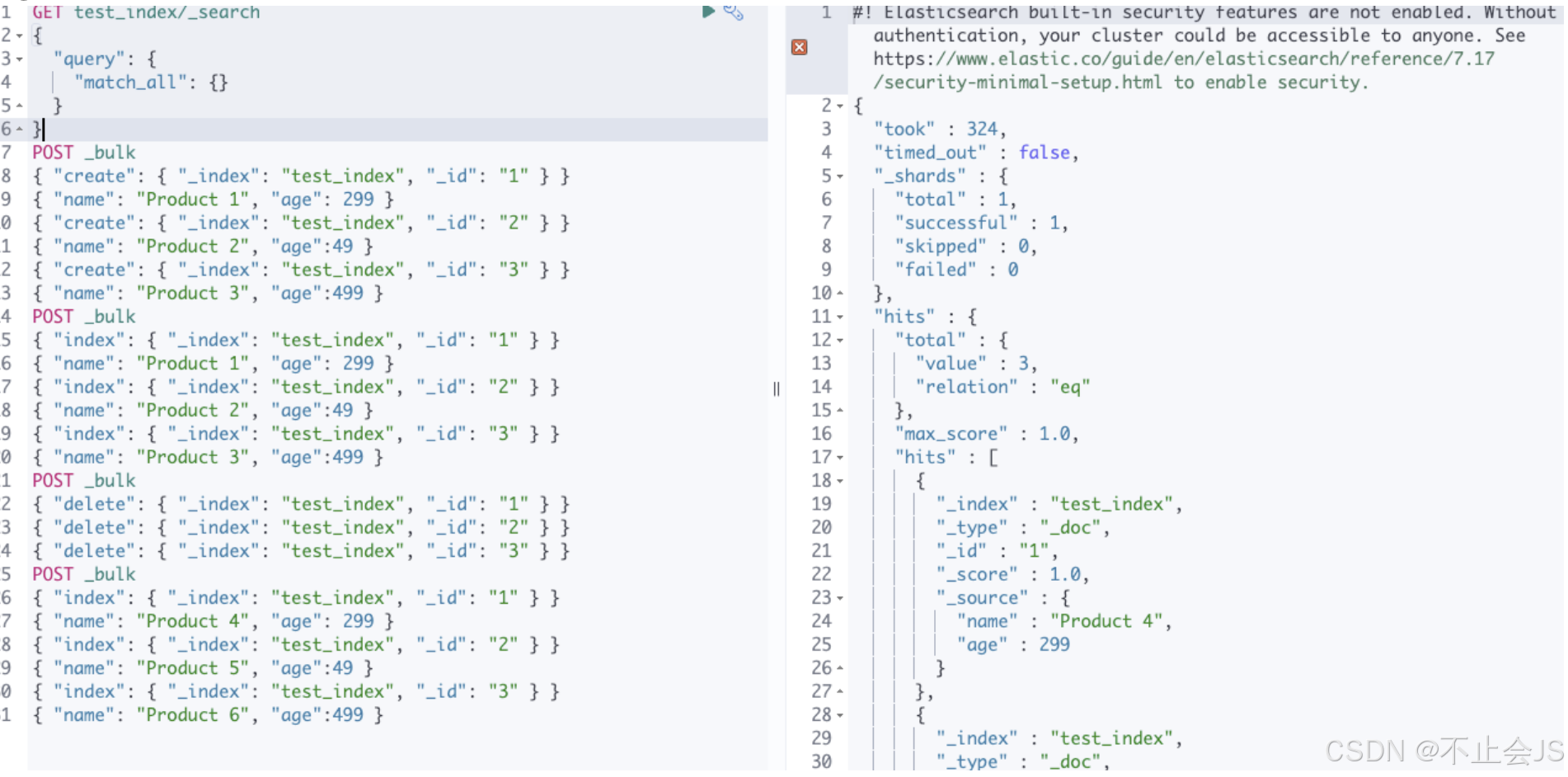
Task: Collapse the "_source" object on line 23
Action: [x=839, y=597]
